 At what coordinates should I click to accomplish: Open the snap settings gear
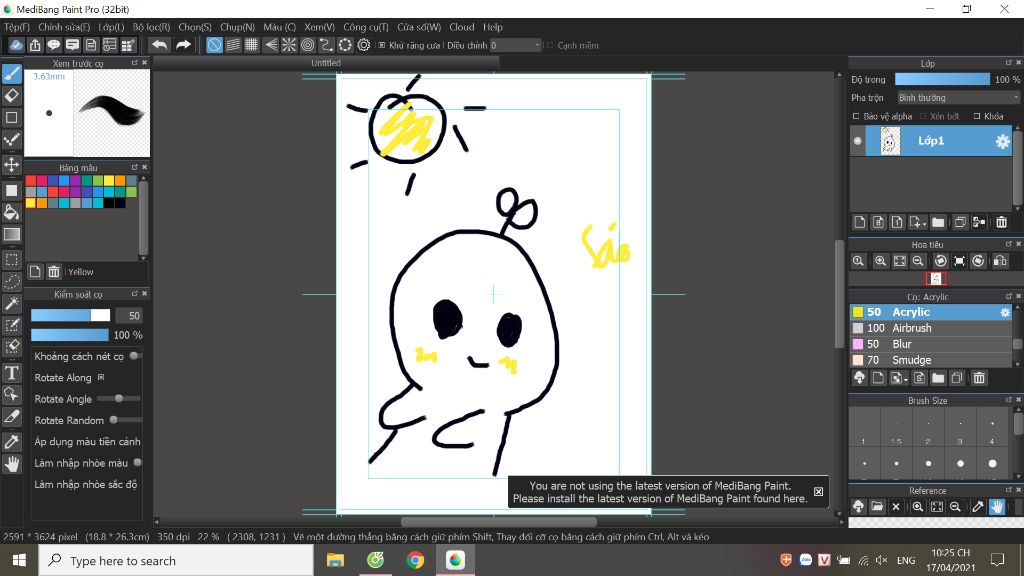tap(364, 45)
